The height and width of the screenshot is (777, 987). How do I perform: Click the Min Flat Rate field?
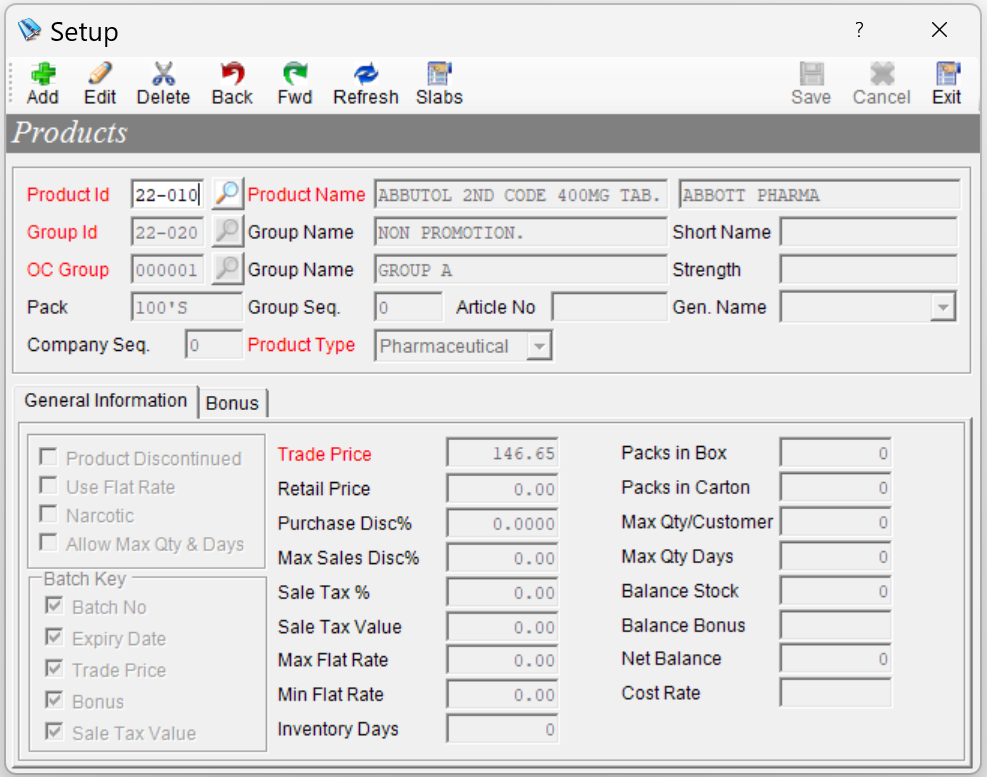(x=502, y=695)
